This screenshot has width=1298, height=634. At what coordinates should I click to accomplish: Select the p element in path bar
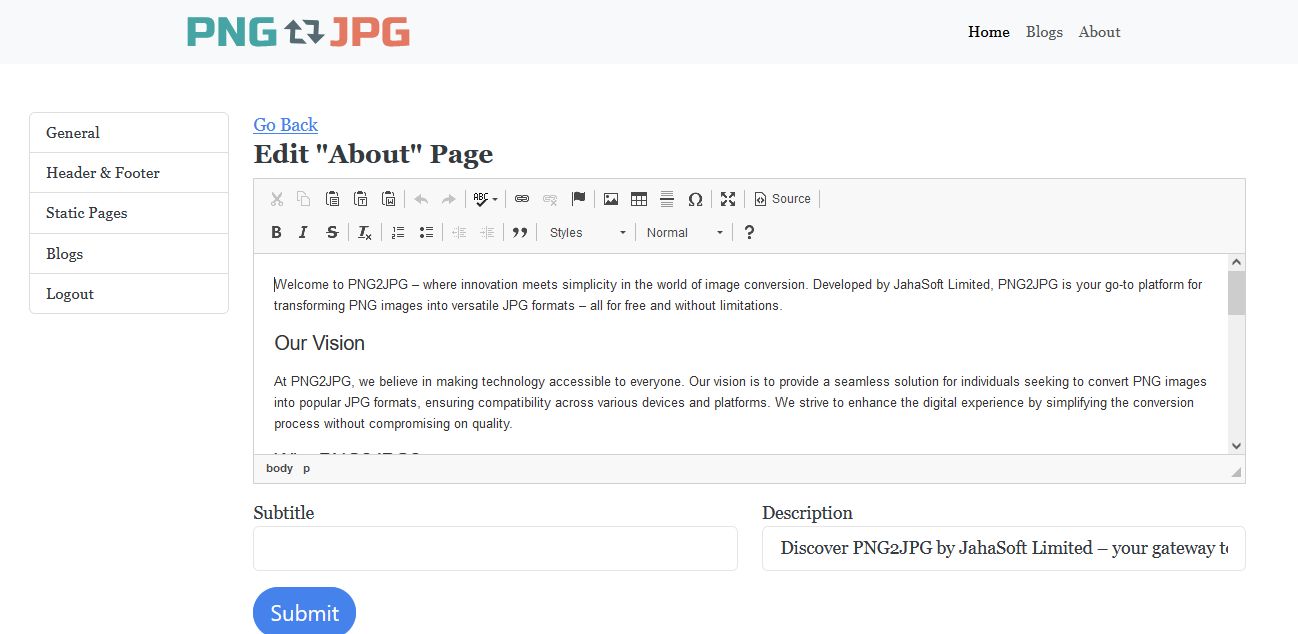click(307, 468)
